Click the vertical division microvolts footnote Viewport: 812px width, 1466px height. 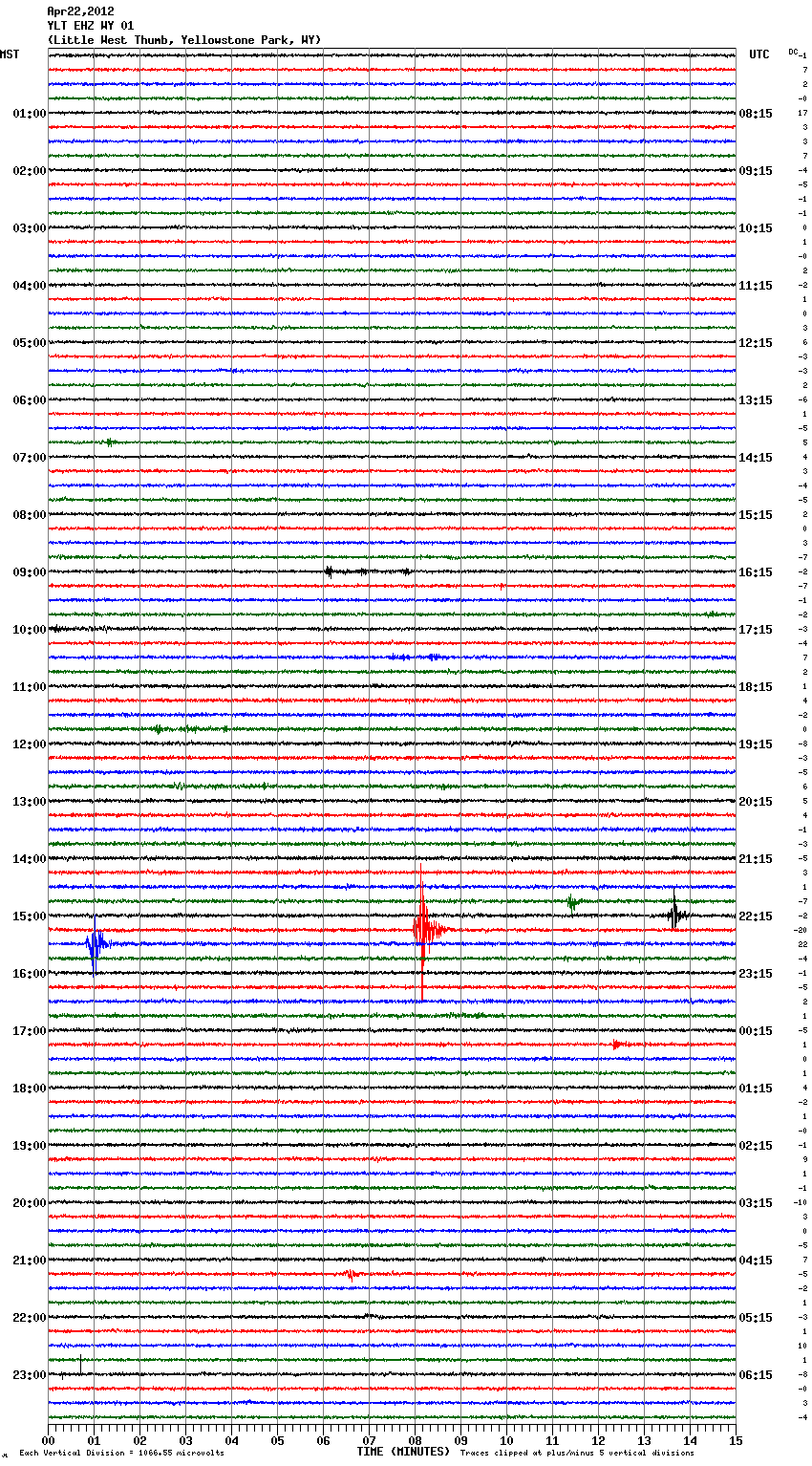pos(121,1454)
